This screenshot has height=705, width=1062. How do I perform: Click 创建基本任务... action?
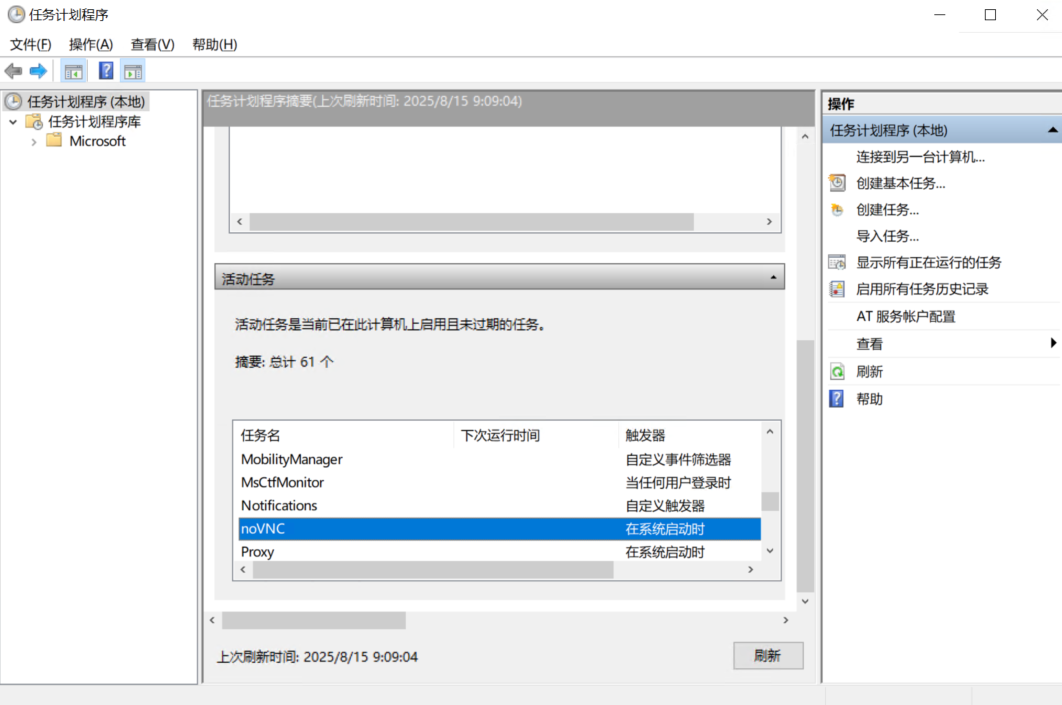901,184
